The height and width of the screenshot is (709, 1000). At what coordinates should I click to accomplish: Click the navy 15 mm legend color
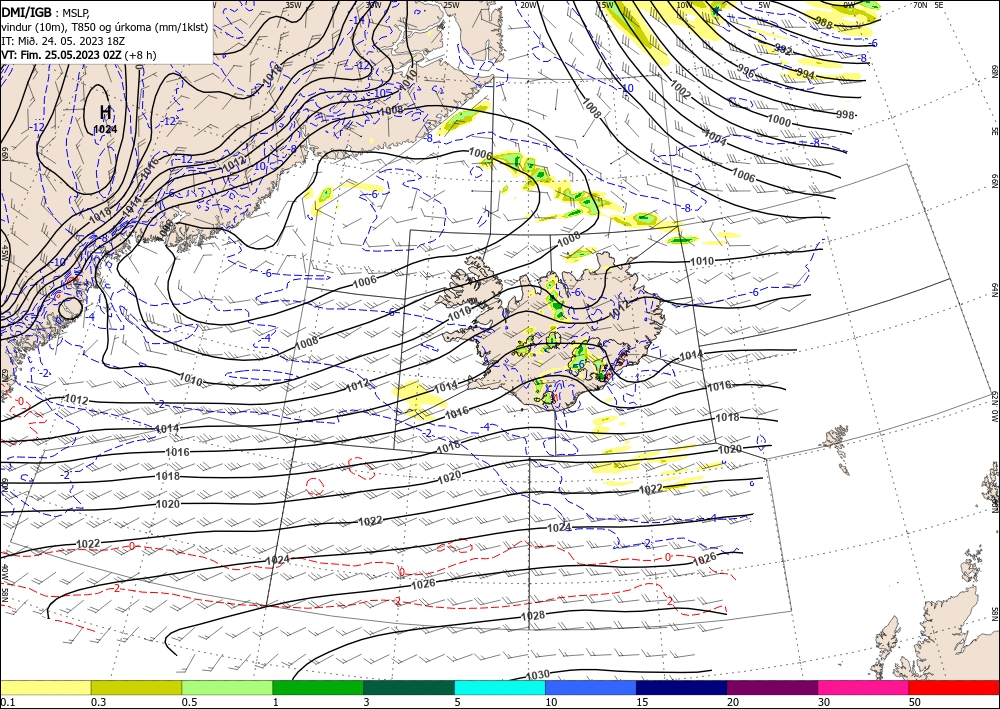[x=682, y=687]
